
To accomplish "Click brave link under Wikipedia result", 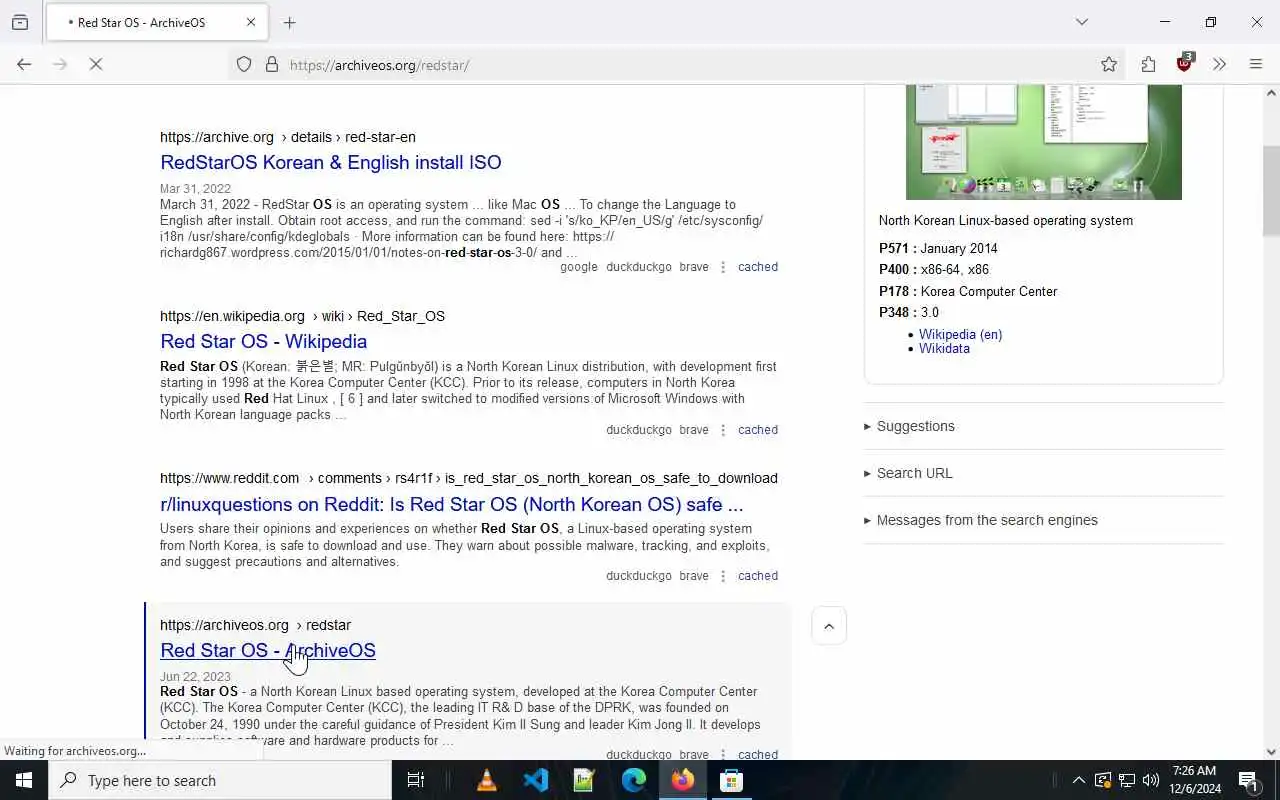I will point(694,430).
